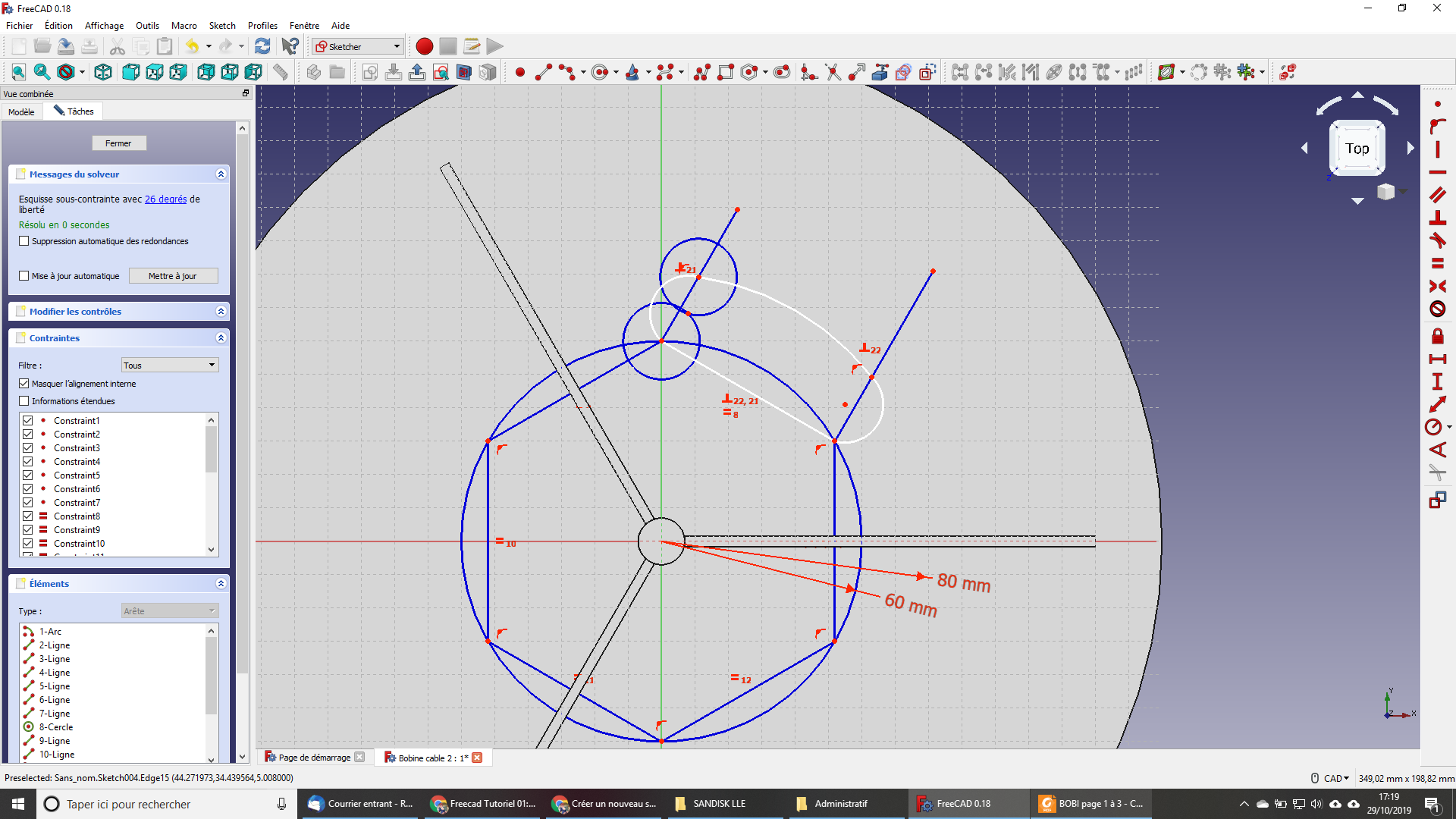Click the 26 degrés link

(165, 199)
